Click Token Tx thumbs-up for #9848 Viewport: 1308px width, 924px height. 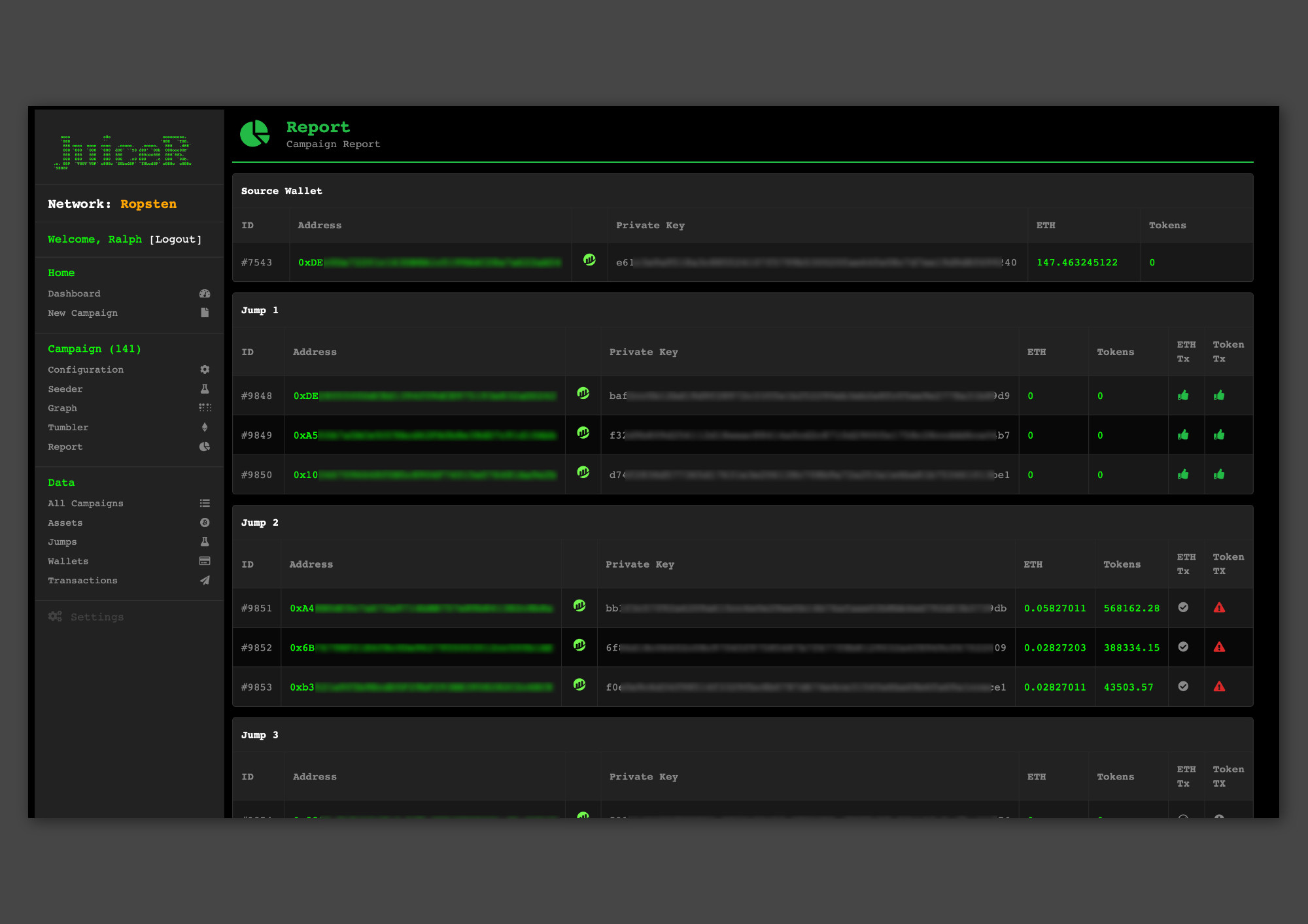coord(1219,395)
